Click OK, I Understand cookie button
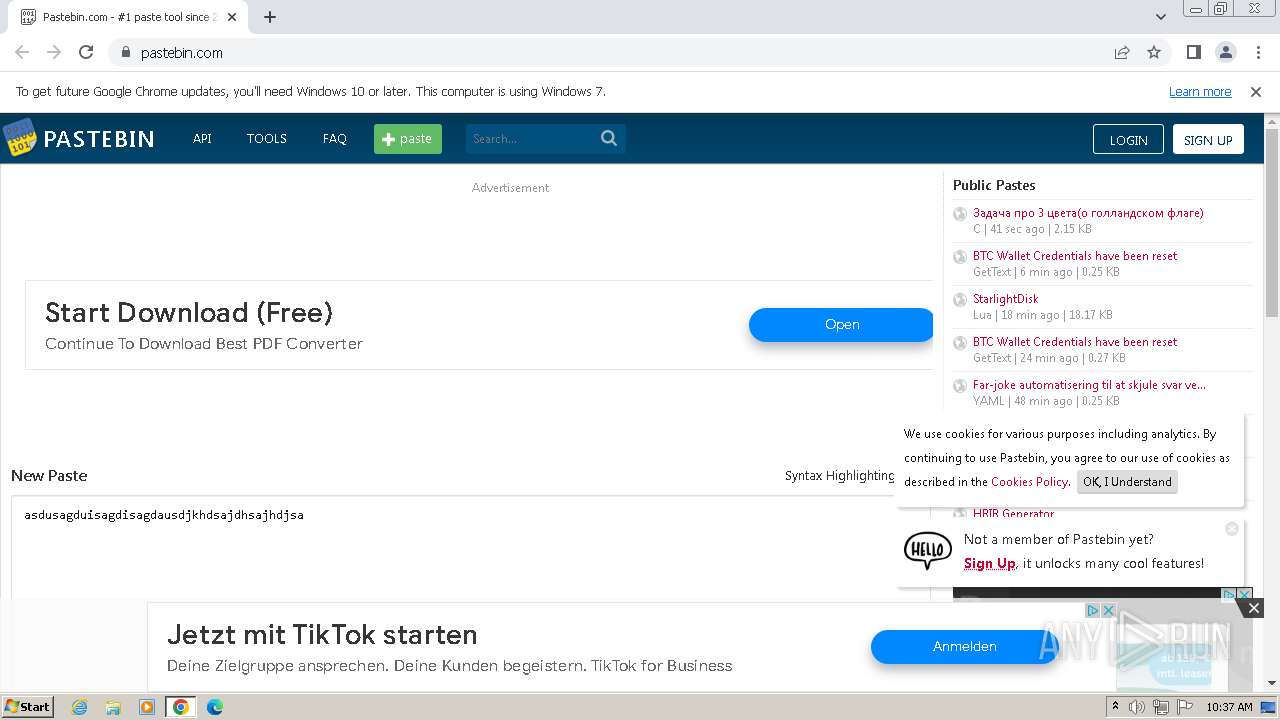The height and width of the screenshot is (720, 1280). 1127,482
